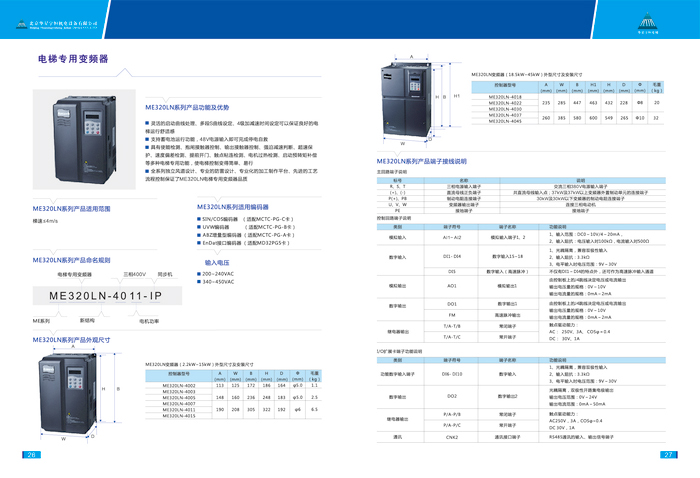Click terminal row 'R、S、T'
This screenshot has height=478, width=700.
521,186
